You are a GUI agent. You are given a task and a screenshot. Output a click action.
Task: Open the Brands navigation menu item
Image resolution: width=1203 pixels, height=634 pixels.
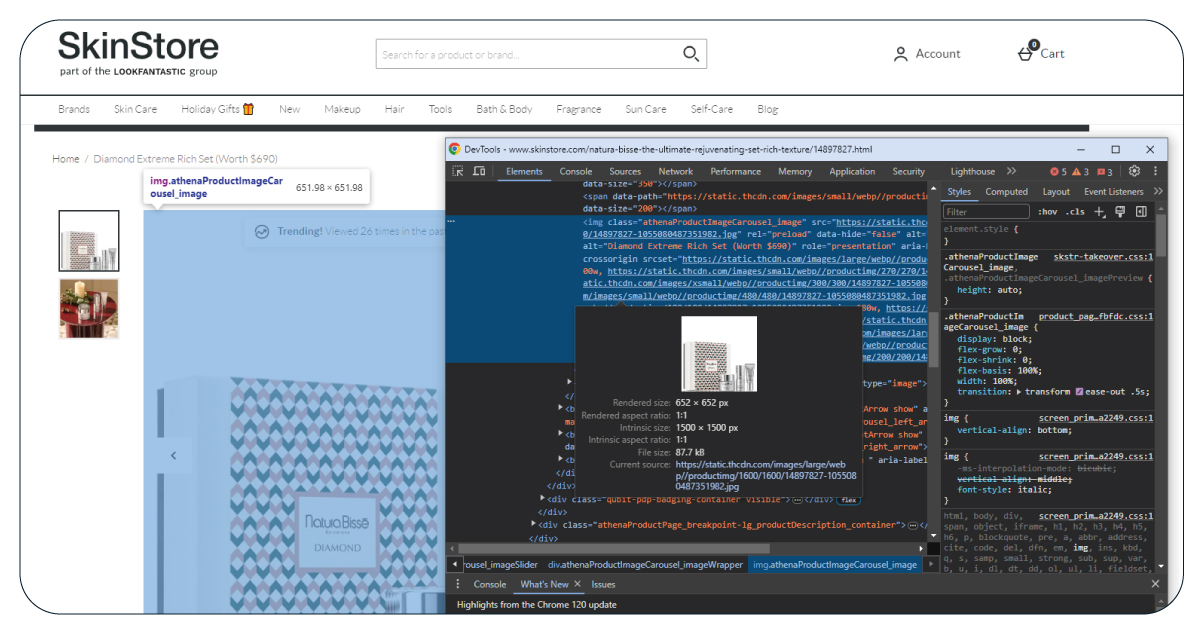[74, 109]
